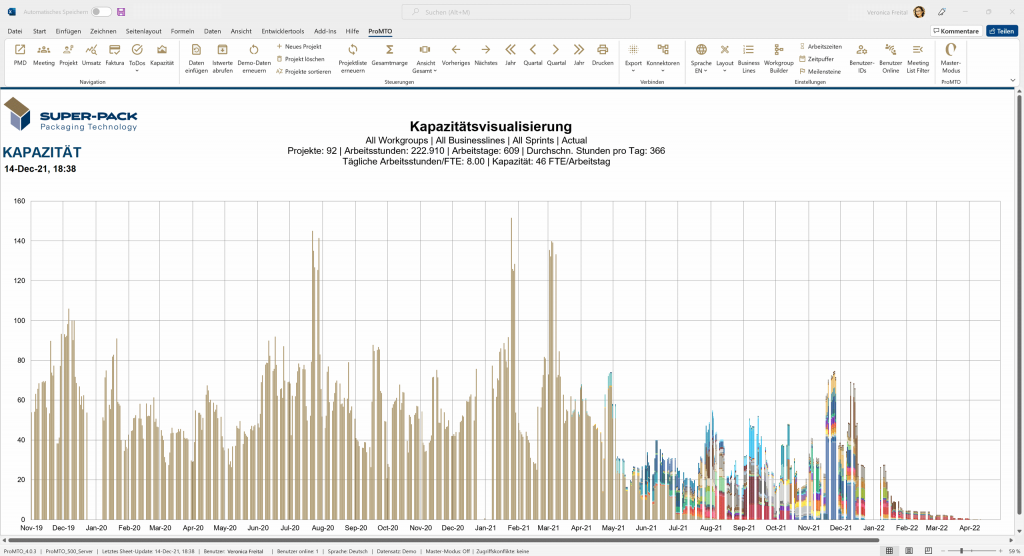Image resolution: width=1024 pixels, height=556 pixels.
Task: Click the Umsatz chart icon
Action: pyautogui.click(x=91, y=54)
